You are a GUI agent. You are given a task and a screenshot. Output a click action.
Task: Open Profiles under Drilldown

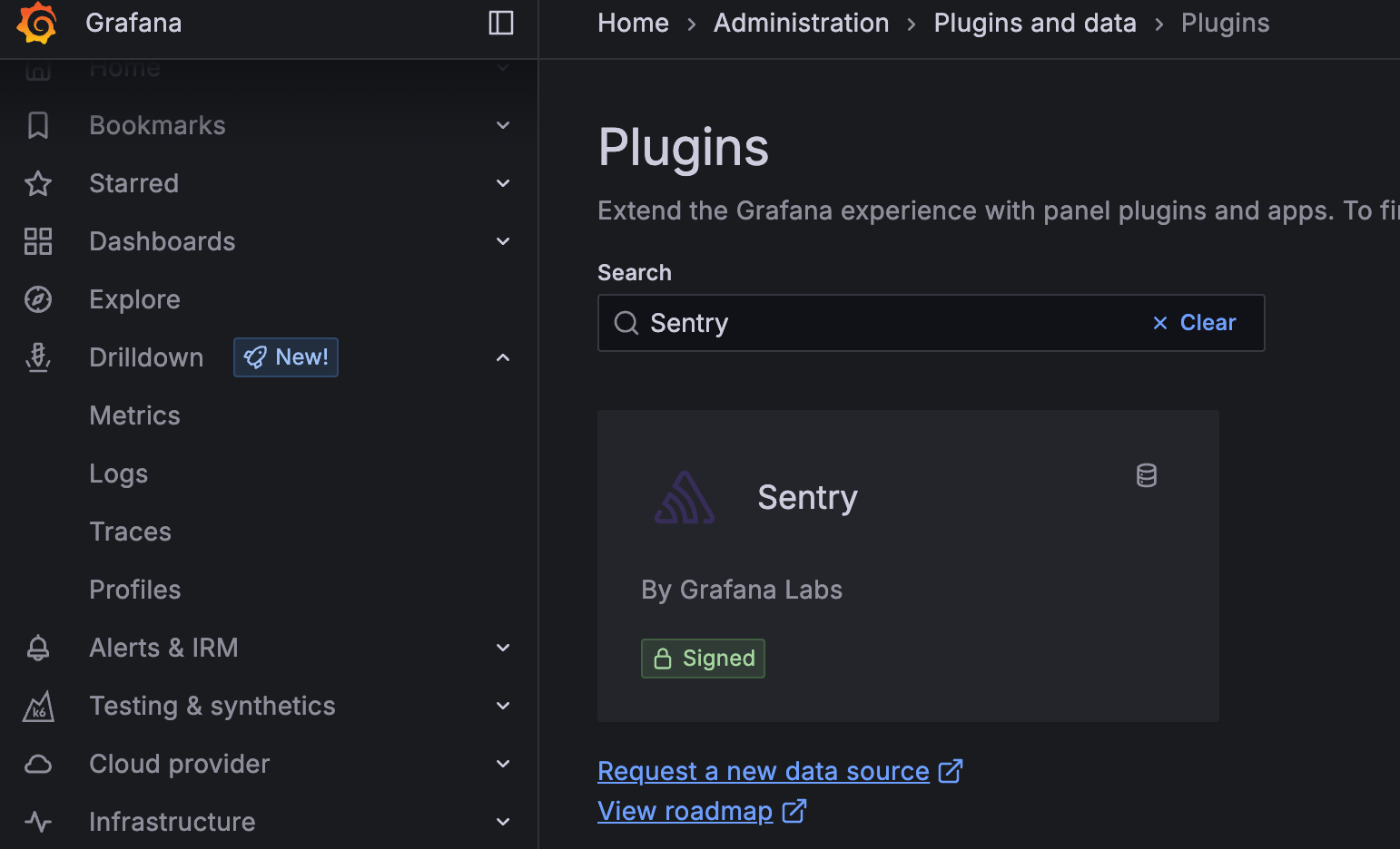click(135, 589)
